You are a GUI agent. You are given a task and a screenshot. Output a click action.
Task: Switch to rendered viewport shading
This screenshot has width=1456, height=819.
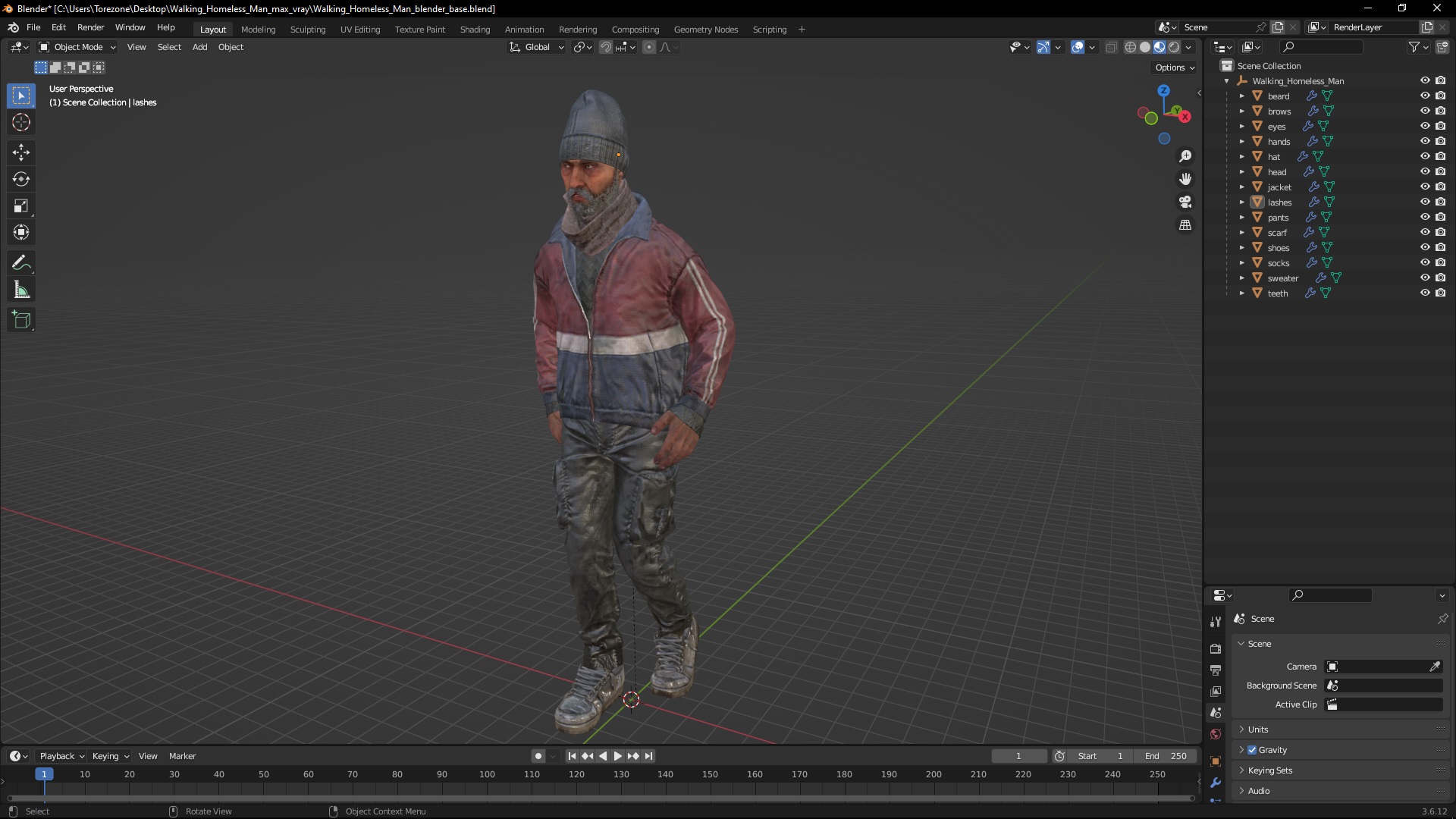[x=1174, y=47]
